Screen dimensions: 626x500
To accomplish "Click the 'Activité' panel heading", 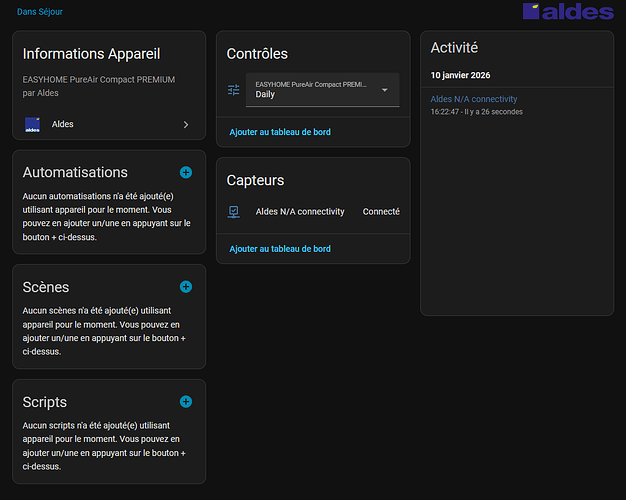I will (x=454, y=48).
